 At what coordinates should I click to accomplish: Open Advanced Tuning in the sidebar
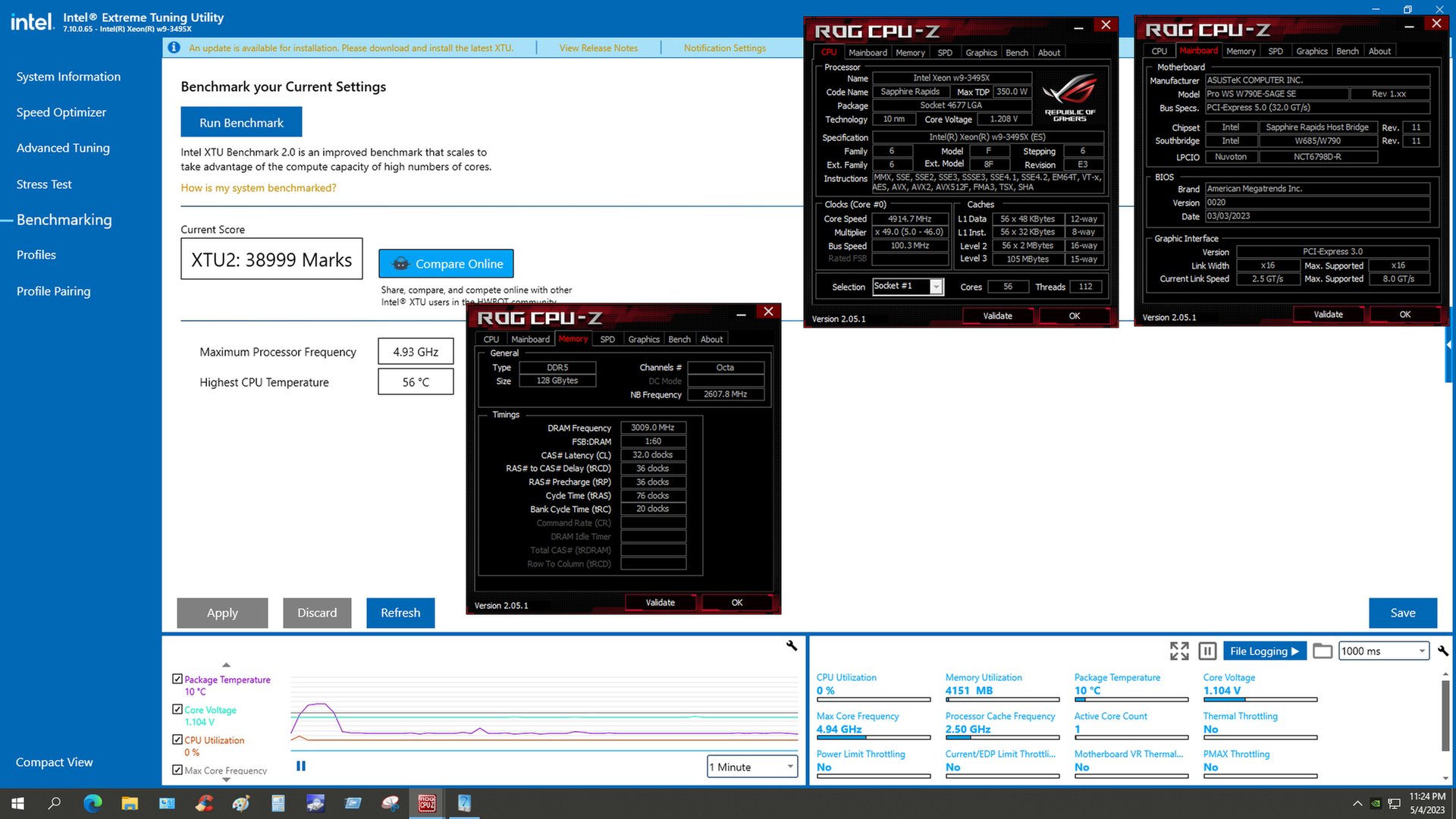pyautogui.click(x=63, y=148)
